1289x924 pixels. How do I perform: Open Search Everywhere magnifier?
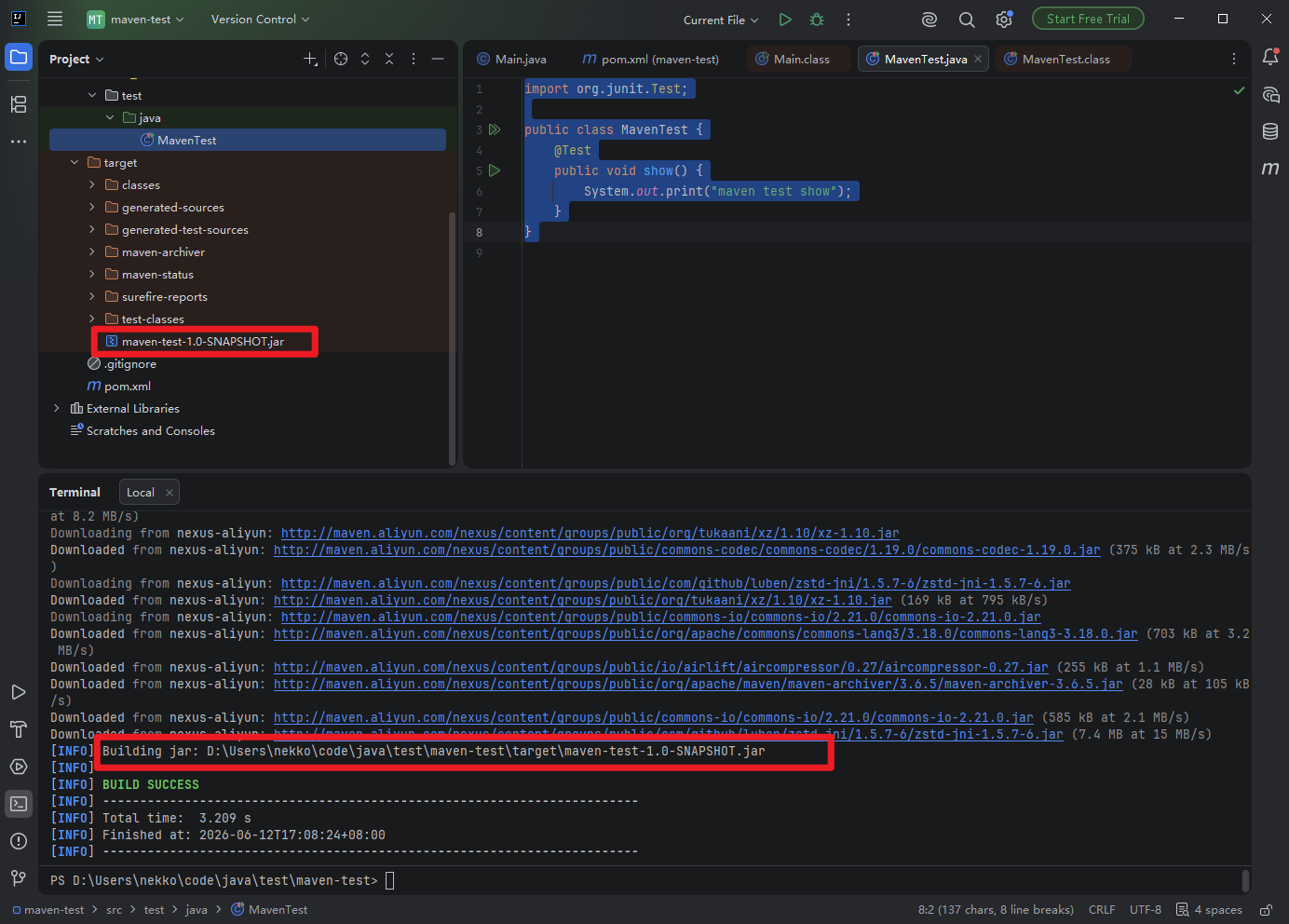(x=967, y=20)
